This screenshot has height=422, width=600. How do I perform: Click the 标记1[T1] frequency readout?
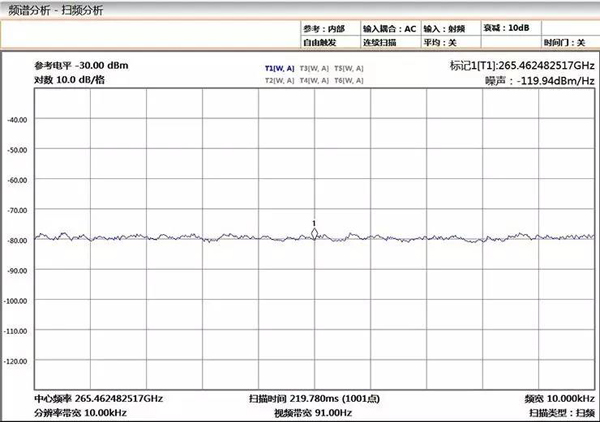point(522,65)
